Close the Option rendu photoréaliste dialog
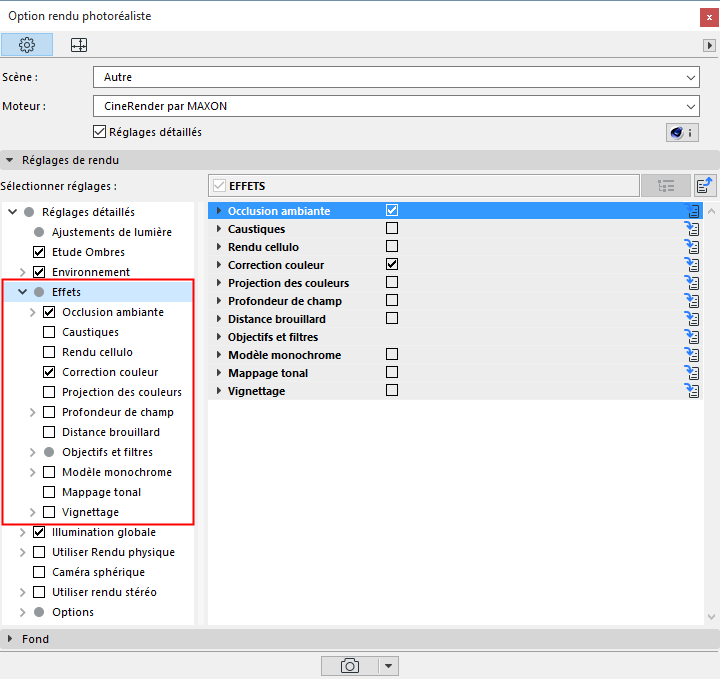 tap(709, 17)
